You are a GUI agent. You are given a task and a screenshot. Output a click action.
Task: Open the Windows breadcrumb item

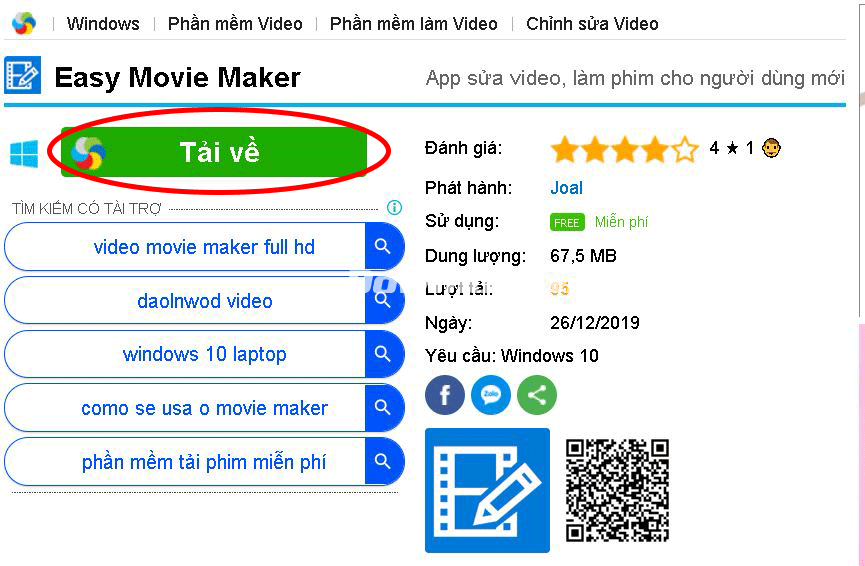click(103, 24)
